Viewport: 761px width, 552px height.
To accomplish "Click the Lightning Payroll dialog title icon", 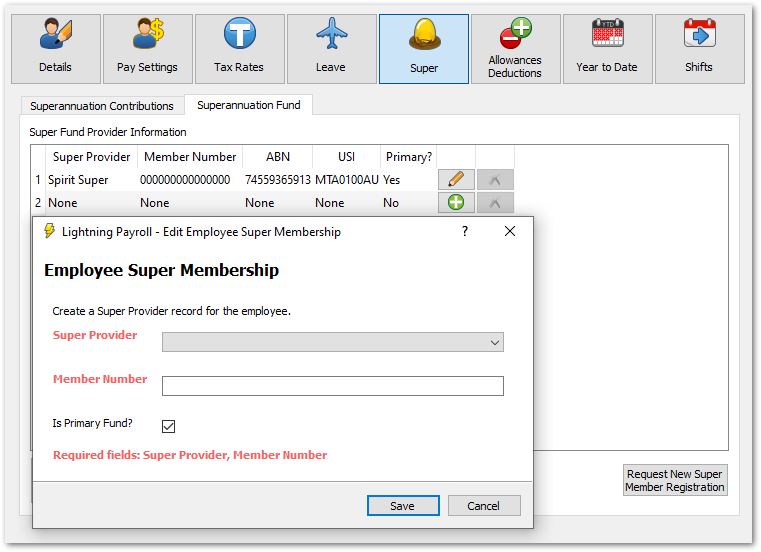I will 49,231.
